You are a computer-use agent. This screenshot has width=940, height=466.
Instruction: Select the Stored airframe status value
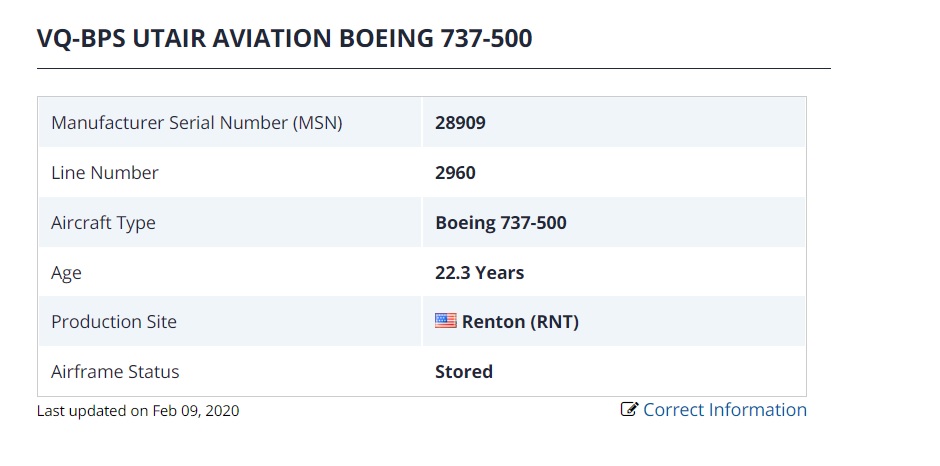[464, 372]
